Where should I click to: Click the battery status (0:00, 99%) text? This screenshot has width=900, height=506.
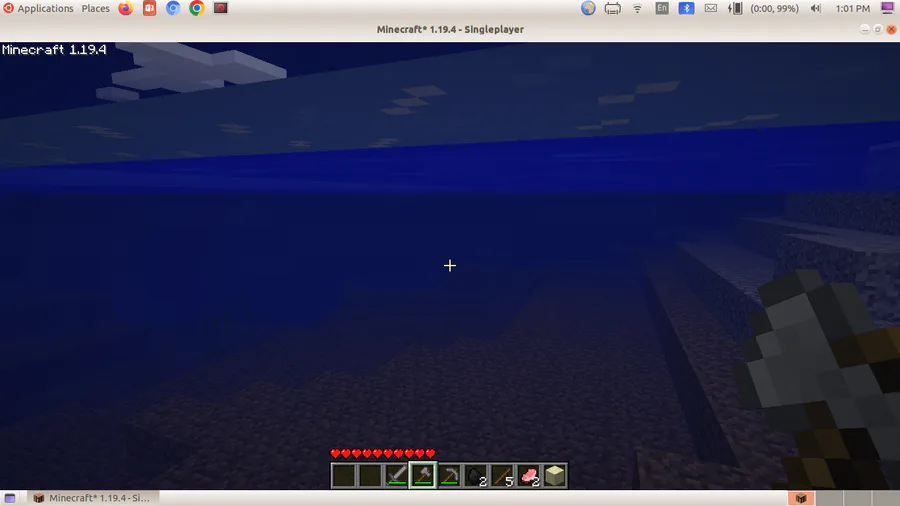774,9
